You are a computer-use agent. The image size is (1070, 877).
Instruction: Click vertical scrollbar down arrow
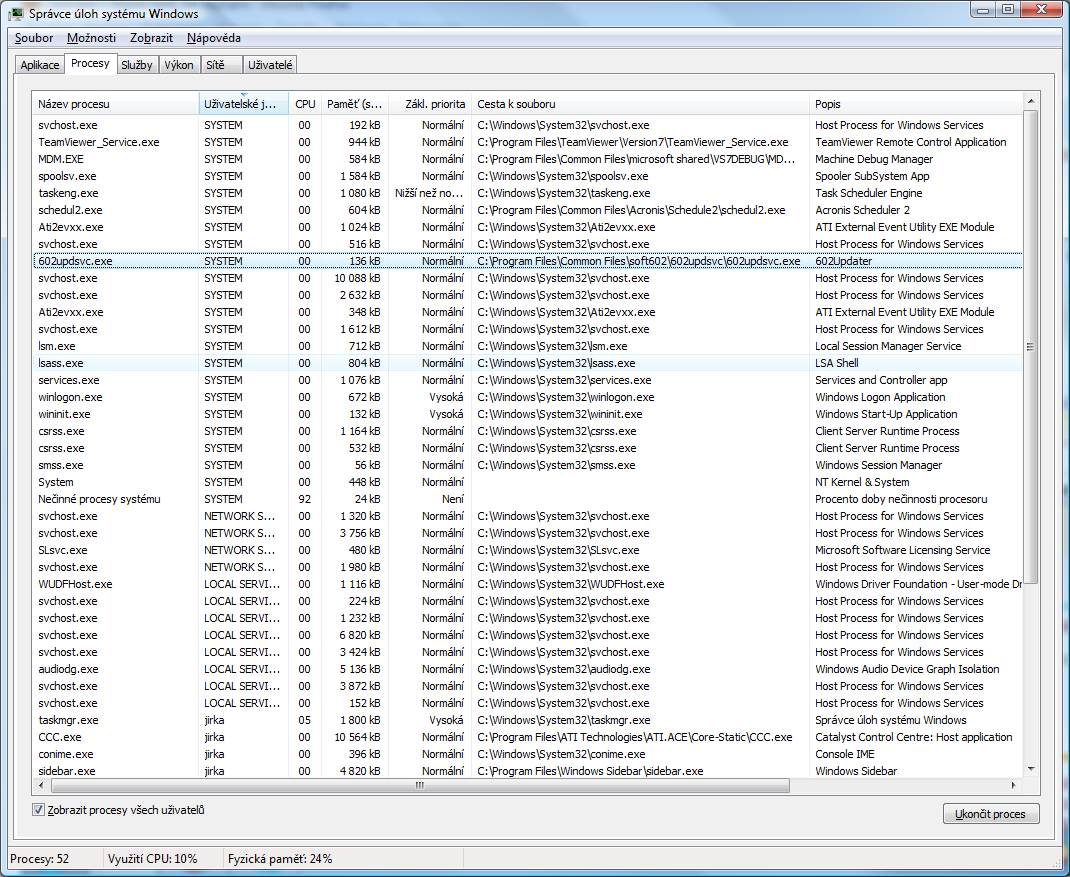[1030, 769]
